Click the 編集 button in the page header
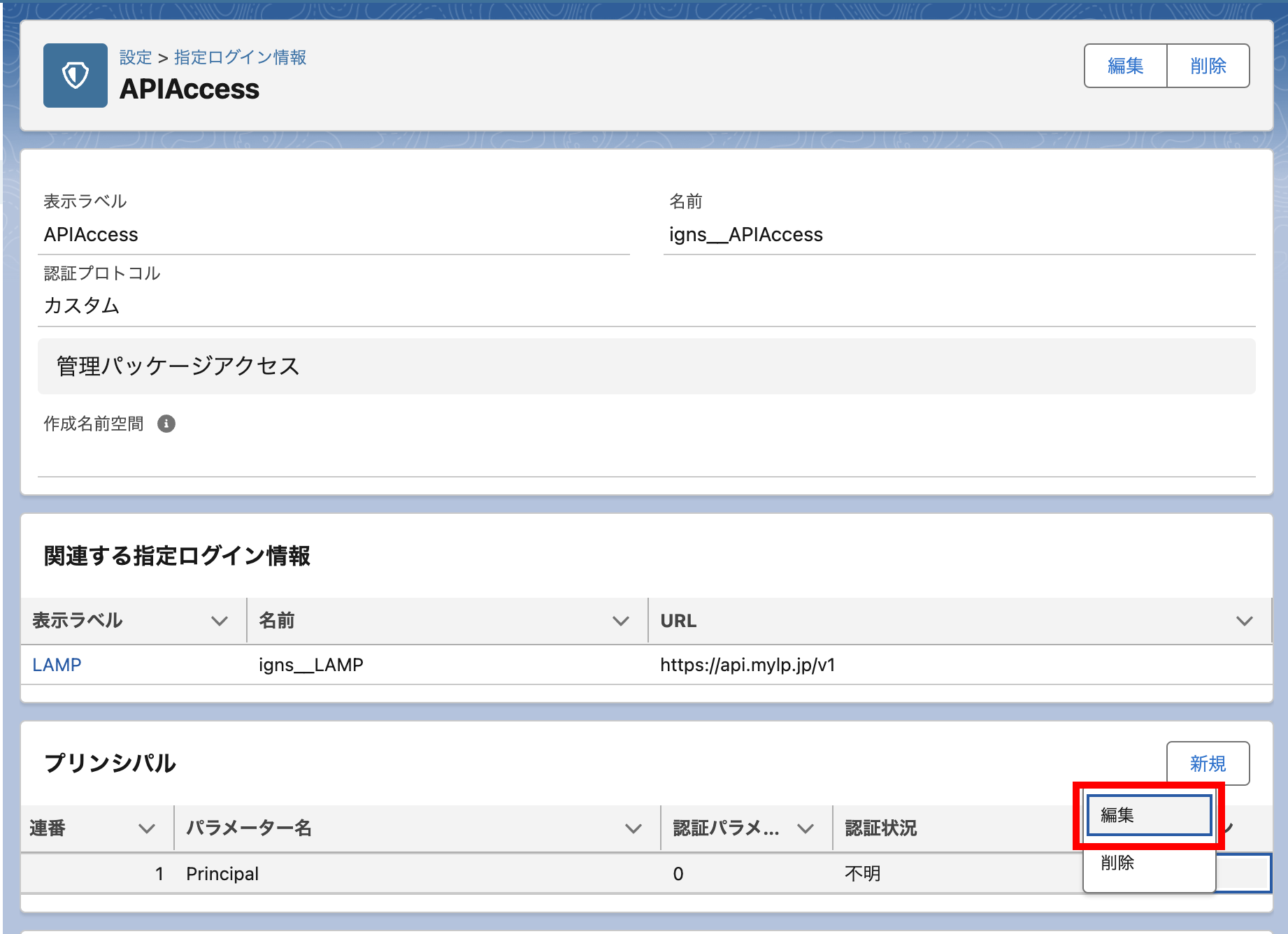 pyautogui.click(x=1125, y=66)
